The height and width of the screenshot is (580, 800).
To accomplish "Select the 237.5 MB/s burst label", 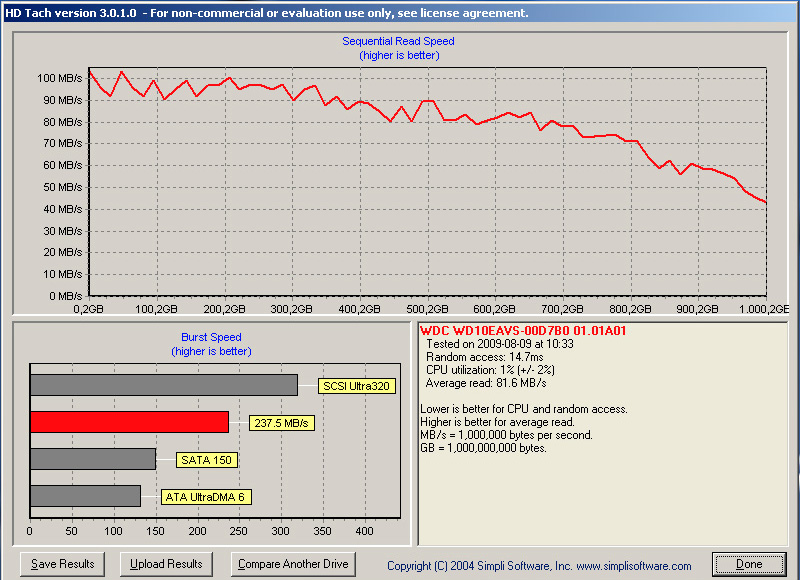I will (282, 423).
